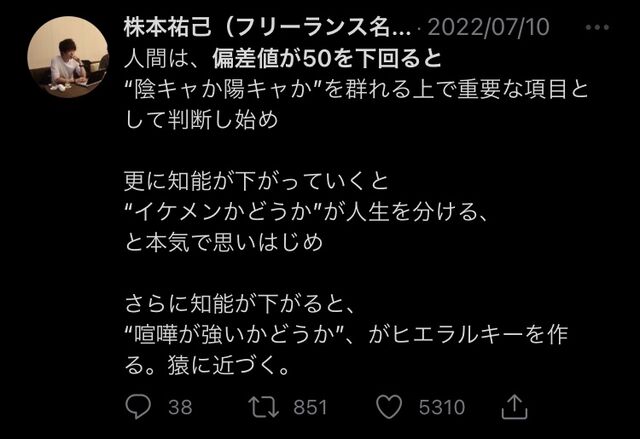Click the quoted phrase 陰キャか陽キャか

click(x=223, y=89)
